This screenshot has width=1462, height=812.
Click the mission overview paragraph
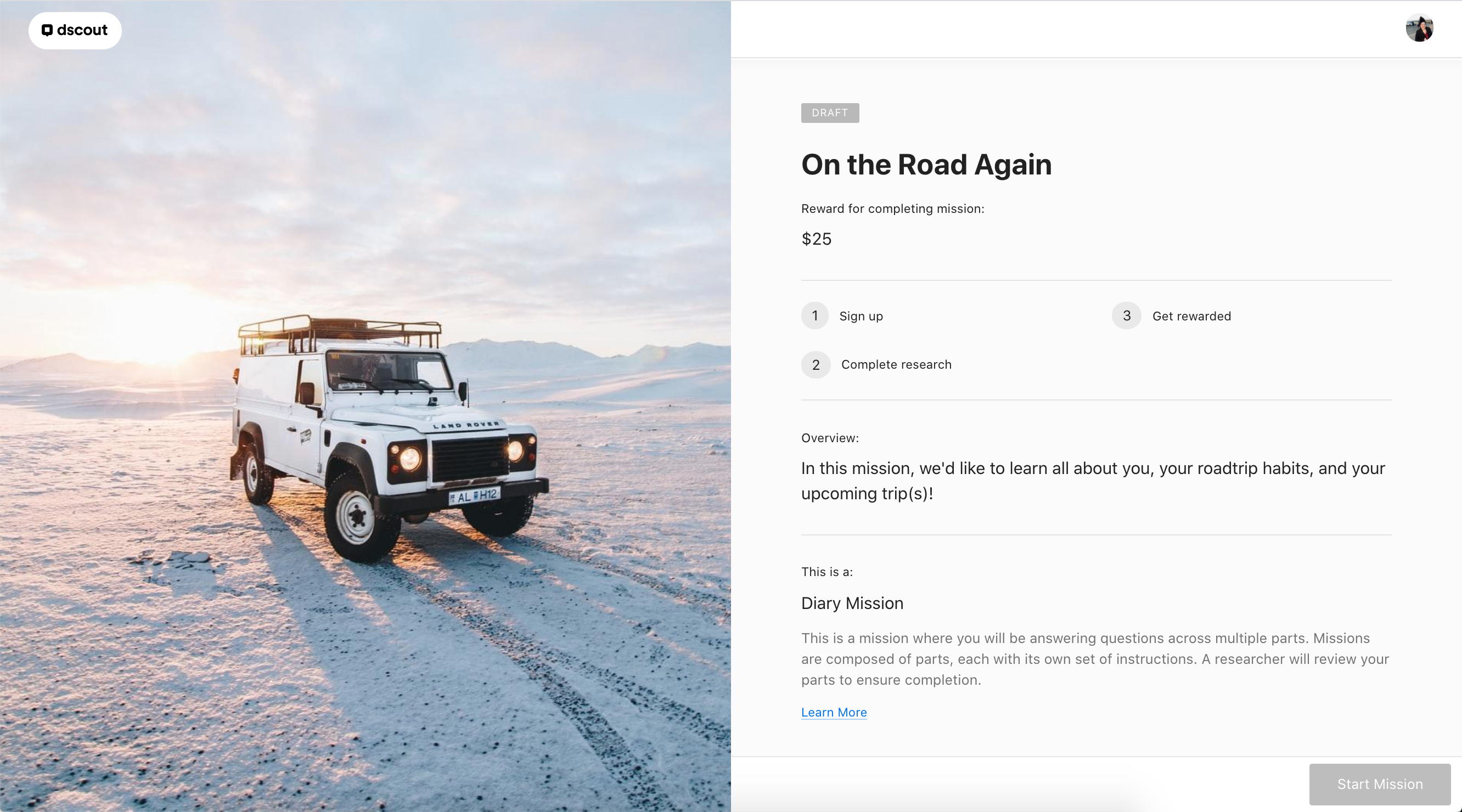[1093, 481]
